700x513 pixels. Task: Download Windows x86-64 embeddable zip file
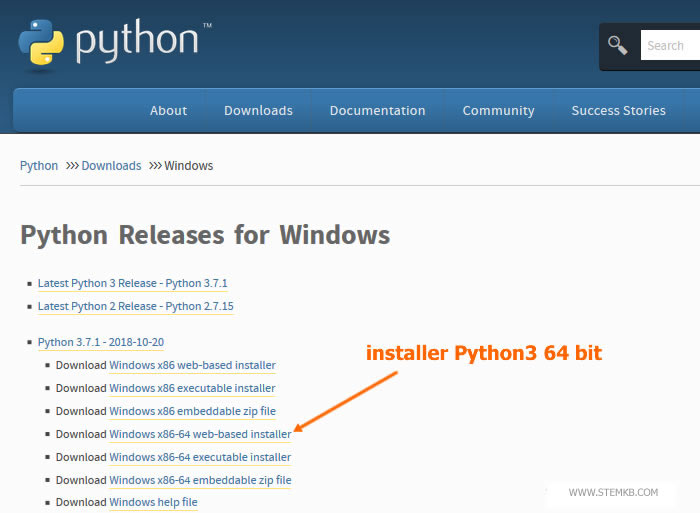200,481
